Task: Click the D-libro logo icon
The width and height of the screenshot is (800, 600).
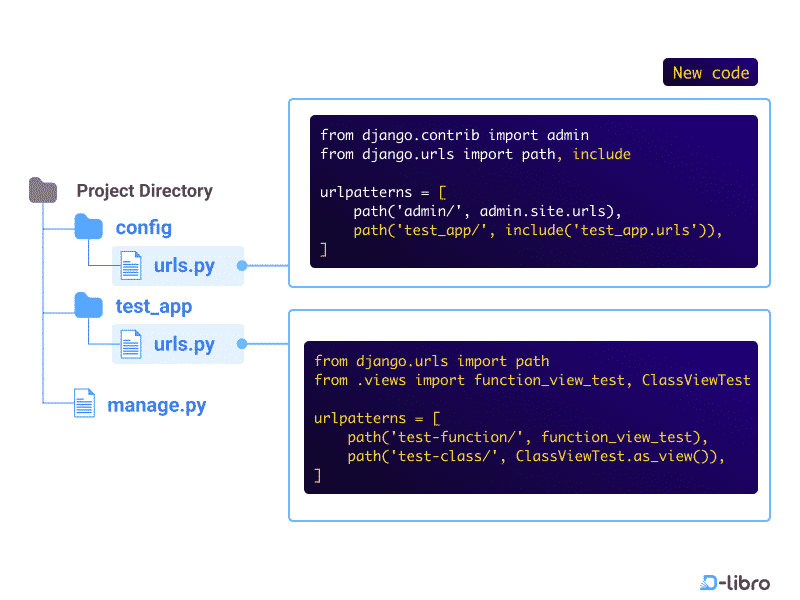Action: (707, 583)
